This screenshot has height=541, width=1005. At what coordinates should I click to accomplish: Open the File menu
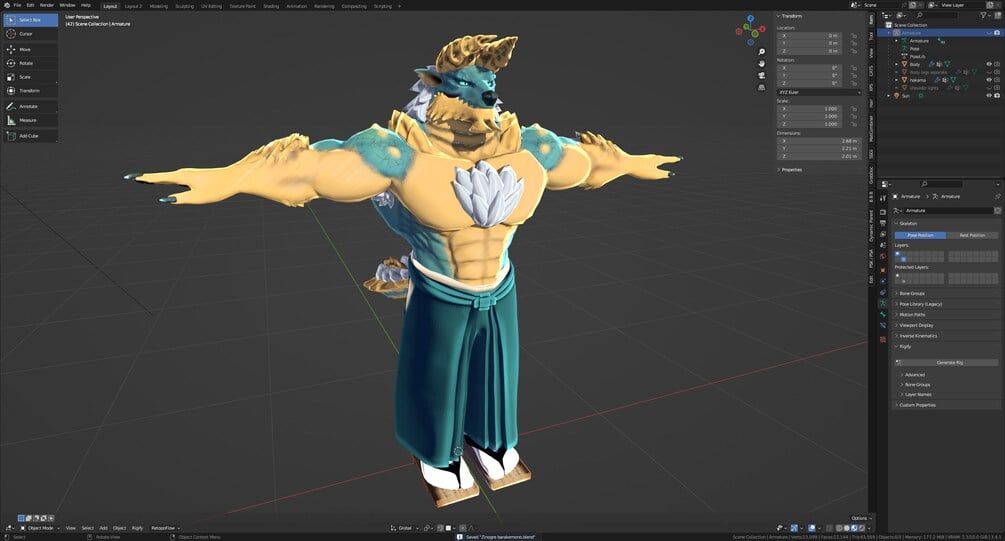pos(17,5)
